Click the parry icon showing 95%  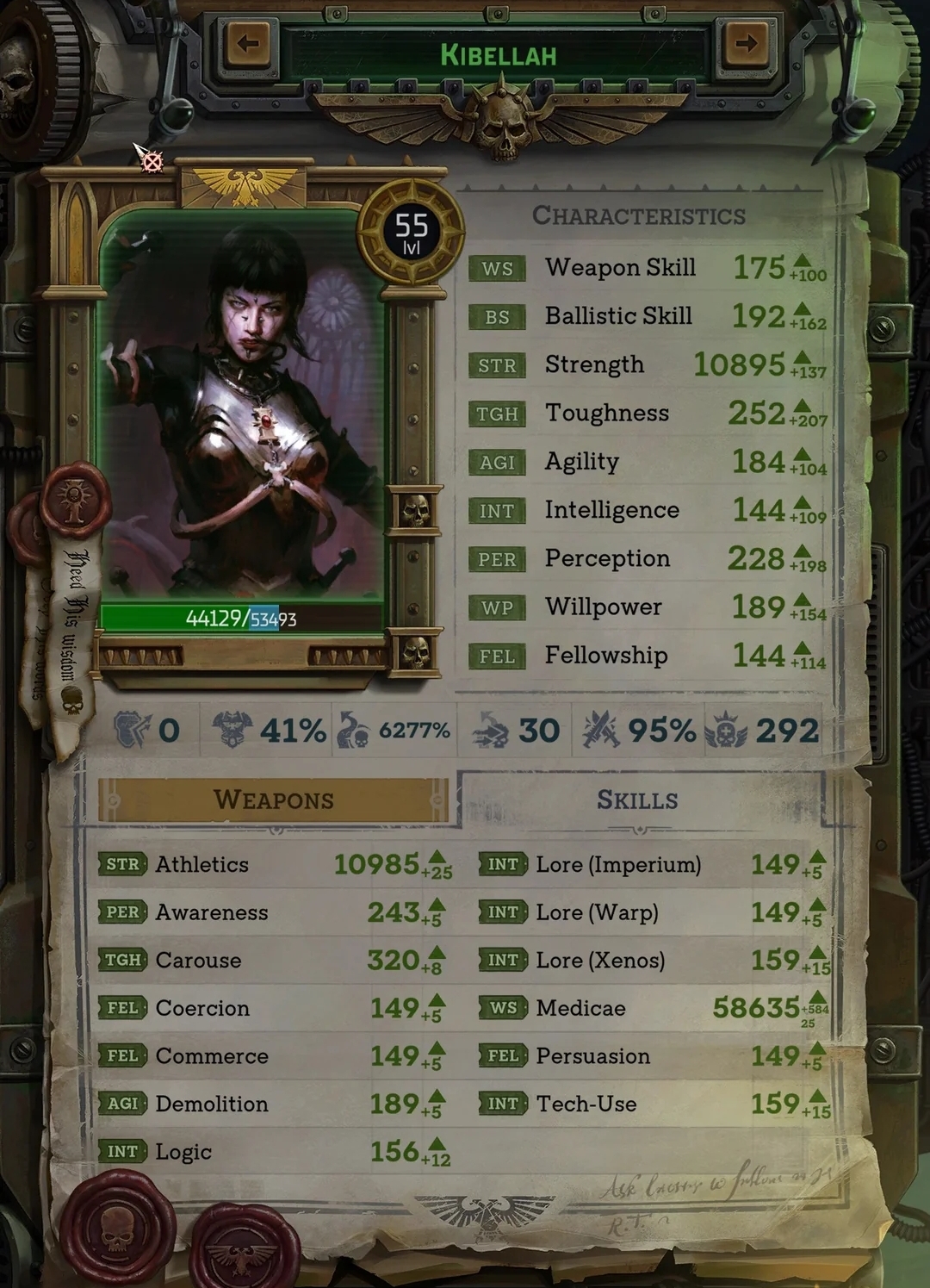(x=601, y=731)
